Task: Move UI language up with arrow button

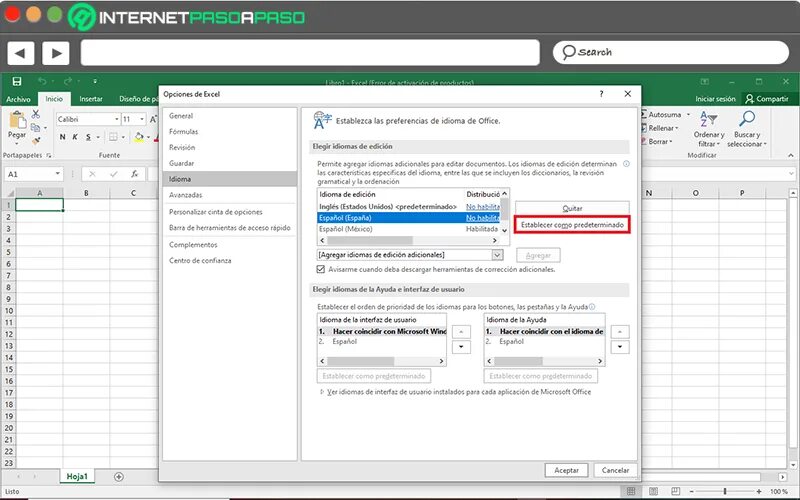Action: (461, 332)
